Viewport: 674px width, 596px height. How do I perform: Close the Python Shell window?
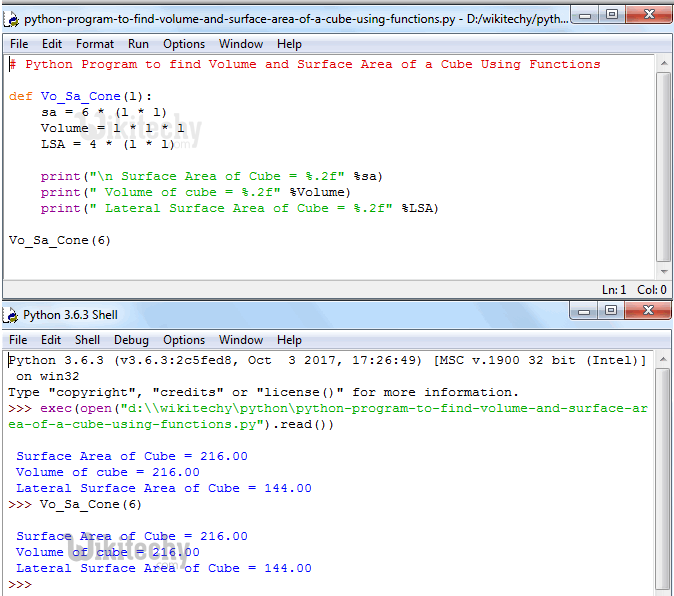648,311
